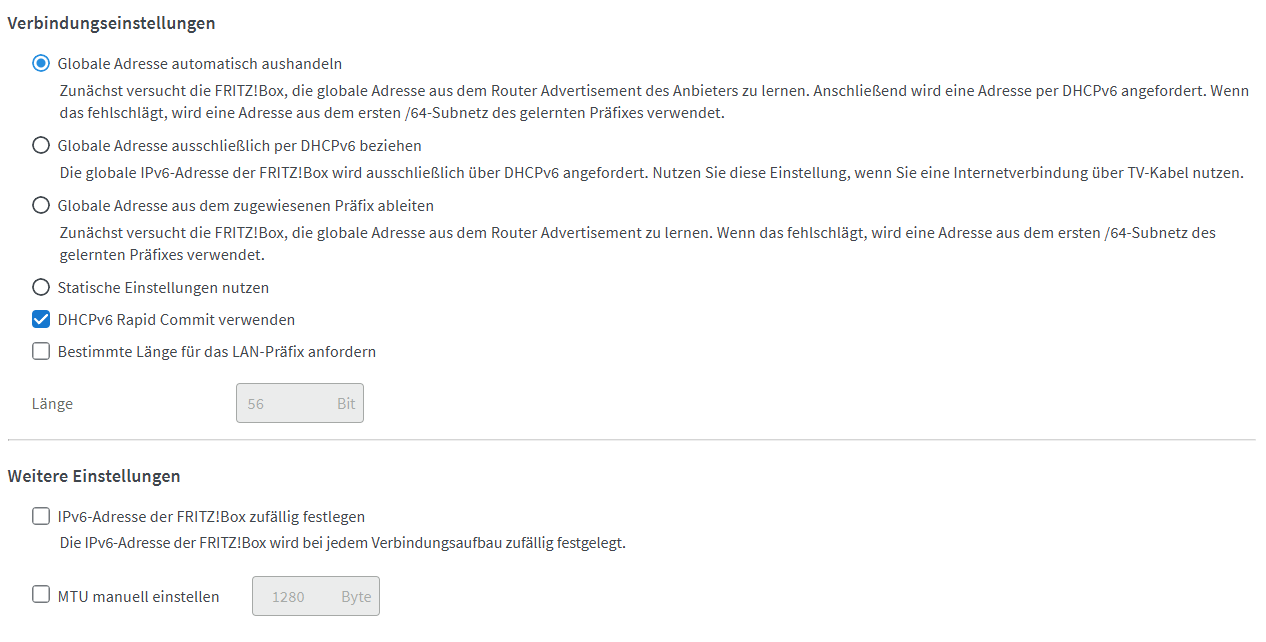Click the 'Bit' unit in Länge field
The image size is (1266, 642).
coord(346,404)
